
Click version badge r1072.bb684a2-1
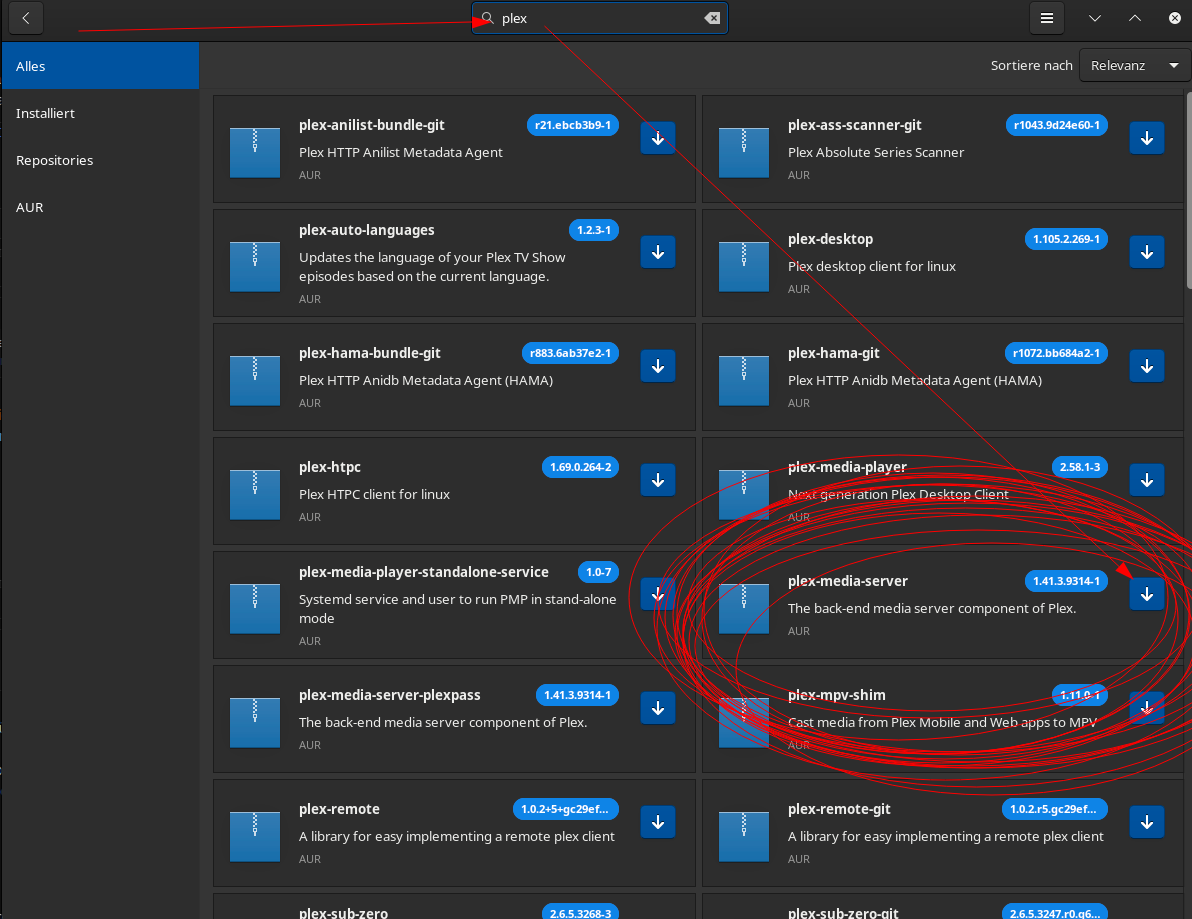pos(1056,353)
